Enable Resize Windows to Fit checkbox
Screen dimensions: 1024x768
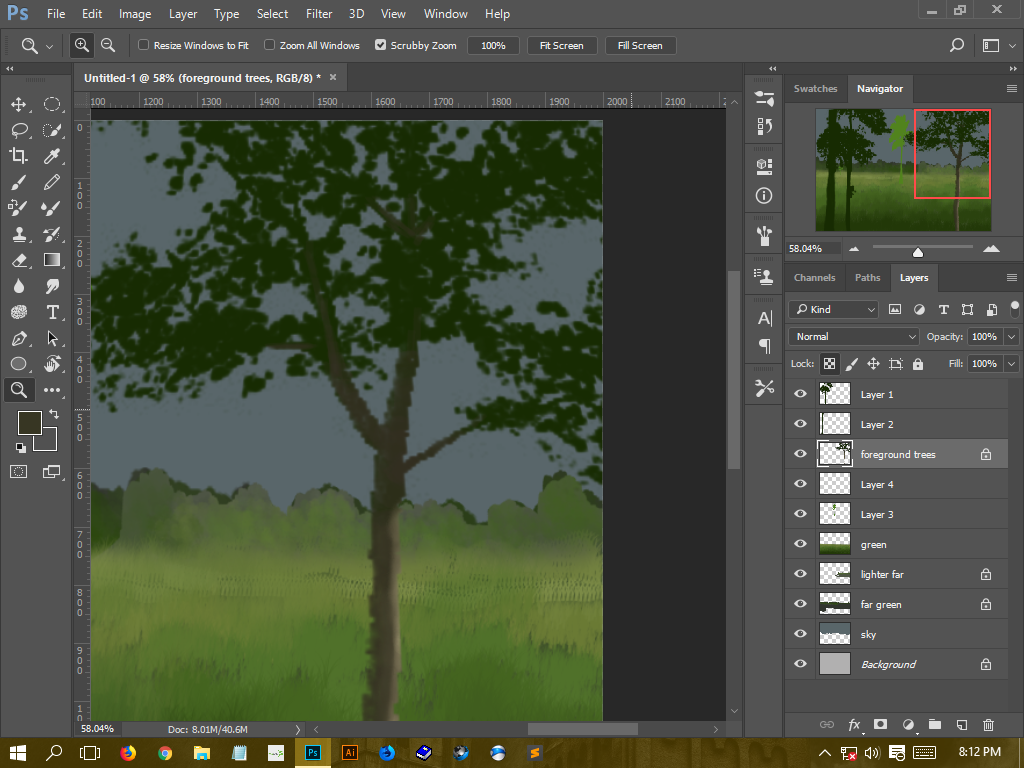(143, 45)
